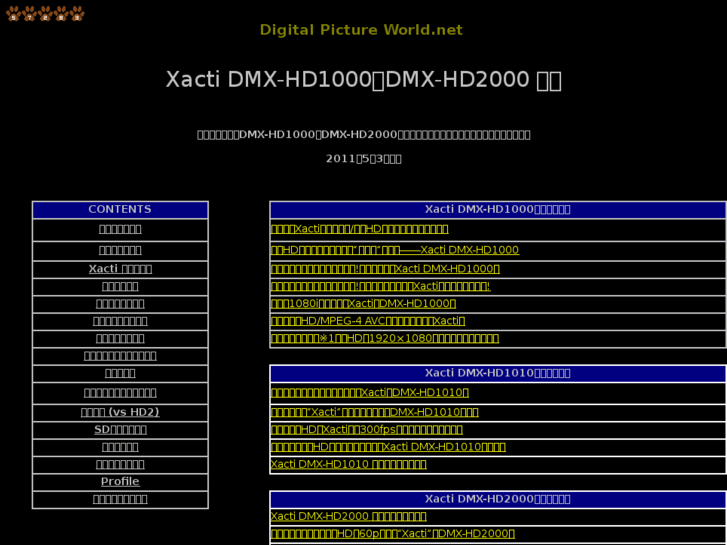Image resolution: width=727 pixels, height=545 pixels.
Task: Open the CONTENTS link starting with Xacti
Action: (x=121, y=269)
